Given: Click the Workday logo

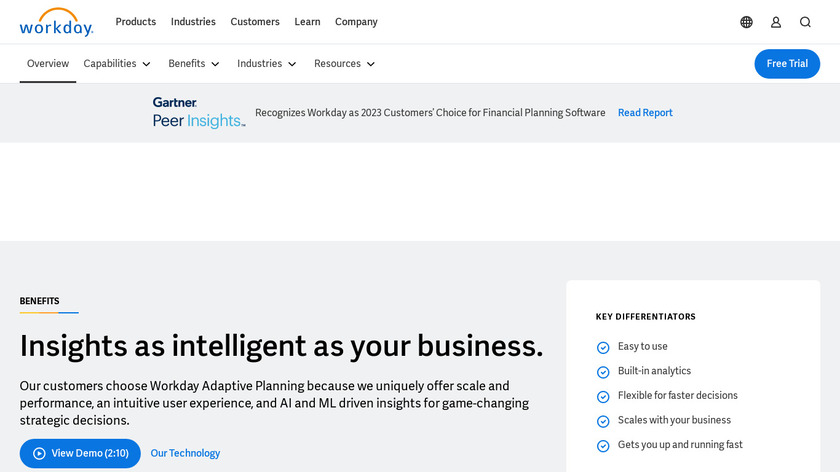Looking at the screenshot, I should (56, 22).
